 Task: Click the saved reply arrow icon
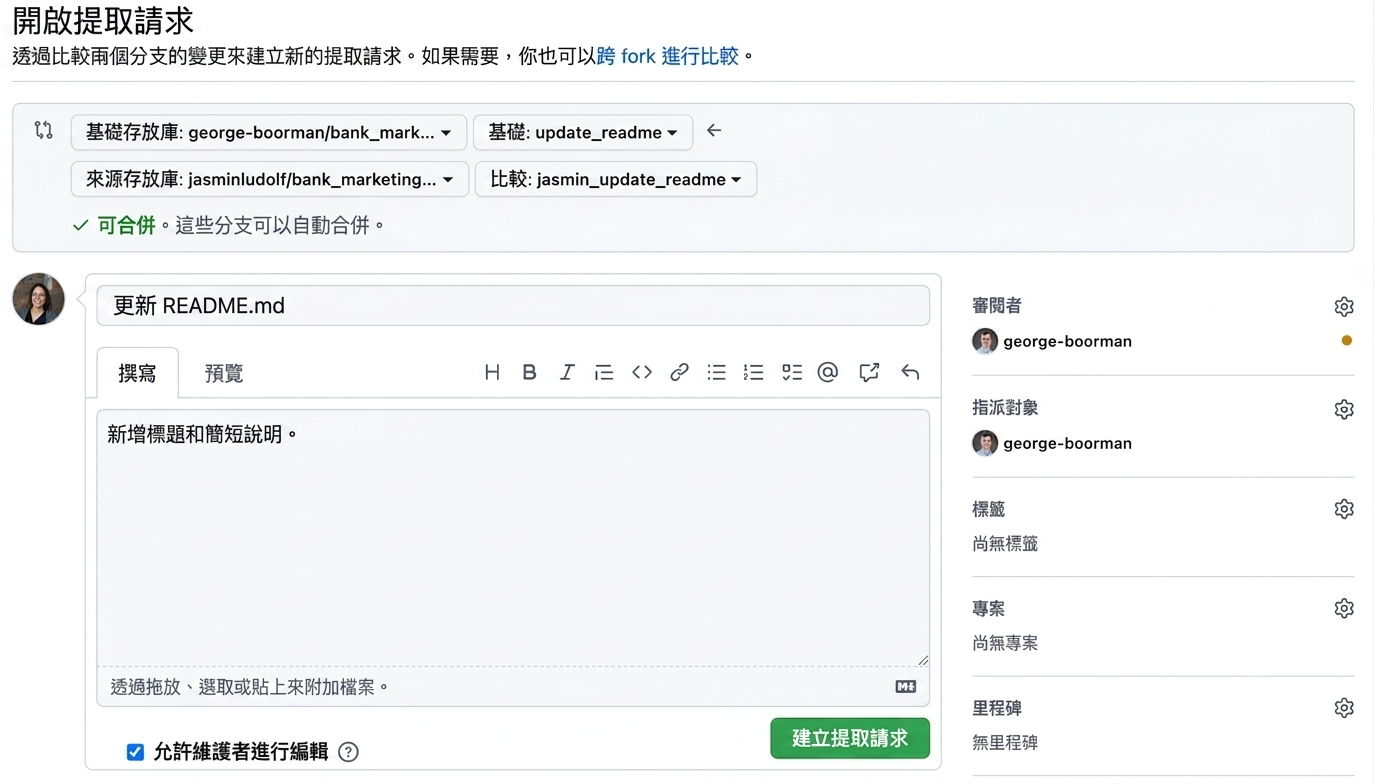click(x=910, y=372)
